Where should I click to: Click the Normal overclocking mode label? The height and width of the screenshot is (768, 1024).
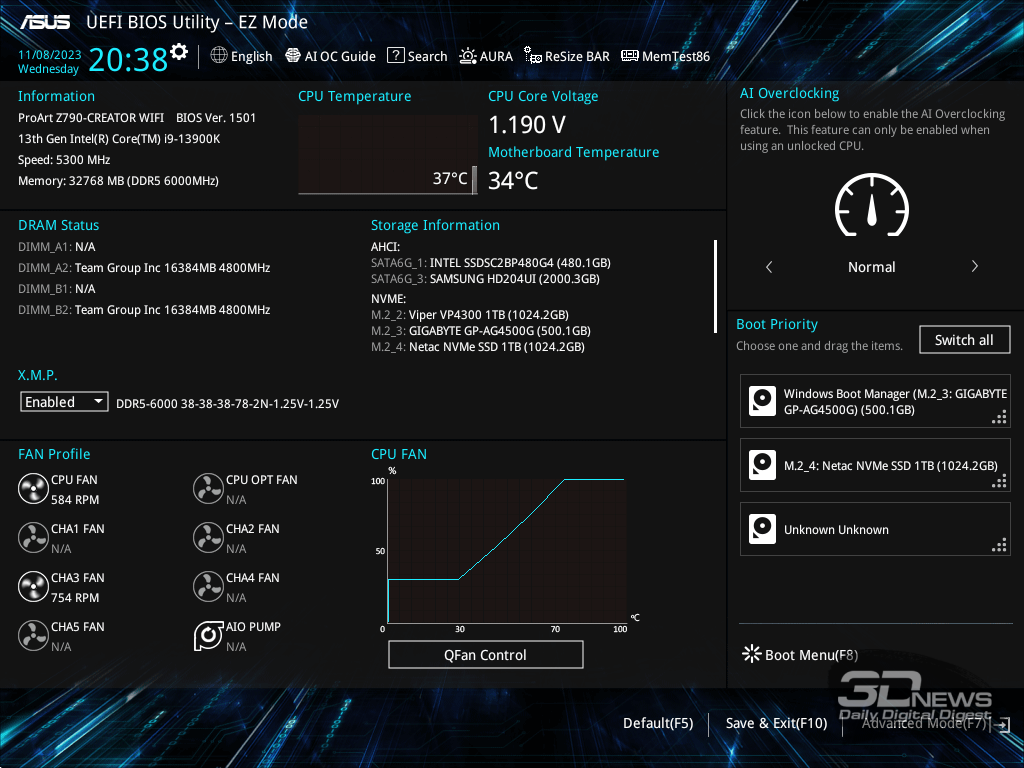point(871,267)
